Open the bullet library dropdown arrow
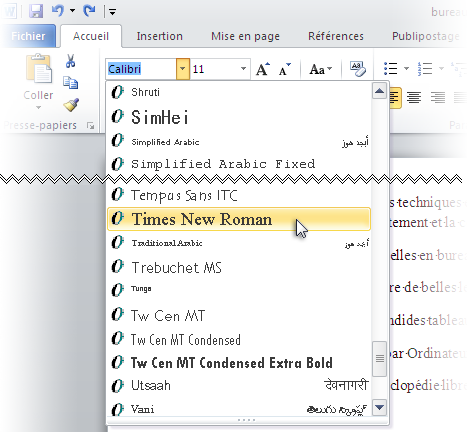The height and width of the screenshot is (432, 467). pyautogui.click(x=406, y=69)
